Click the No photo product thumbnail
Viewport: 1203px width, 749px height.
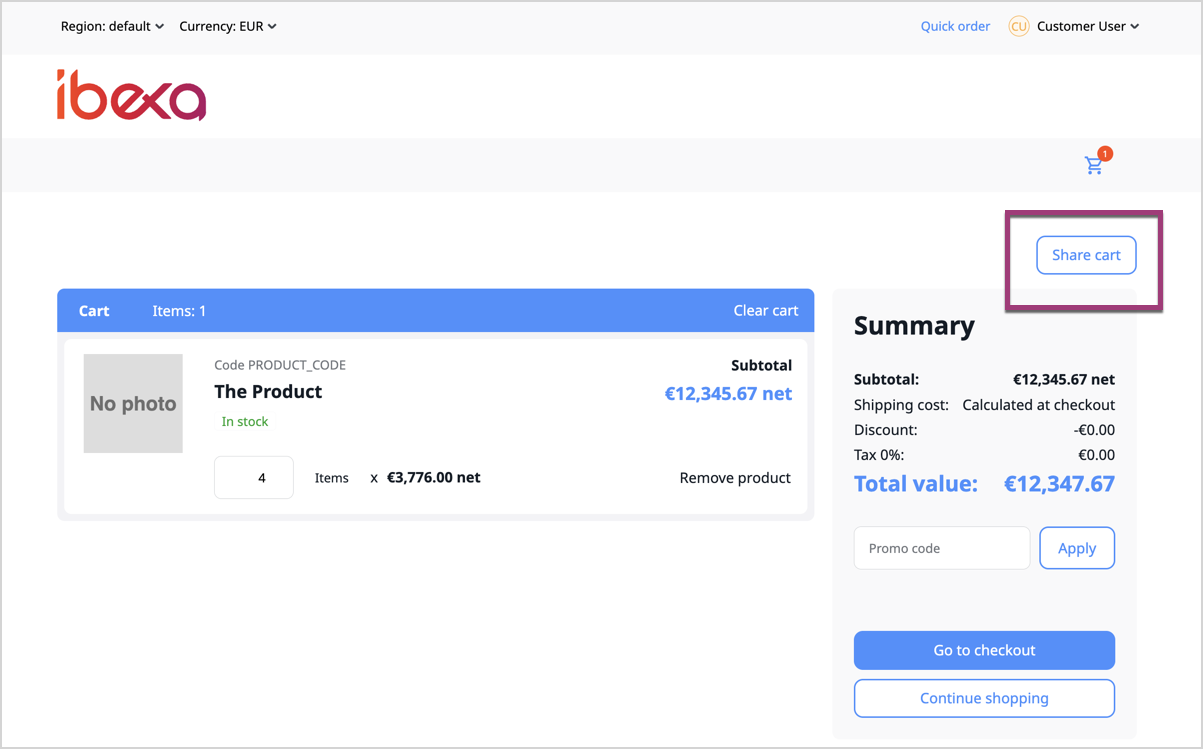coord(133,403)
